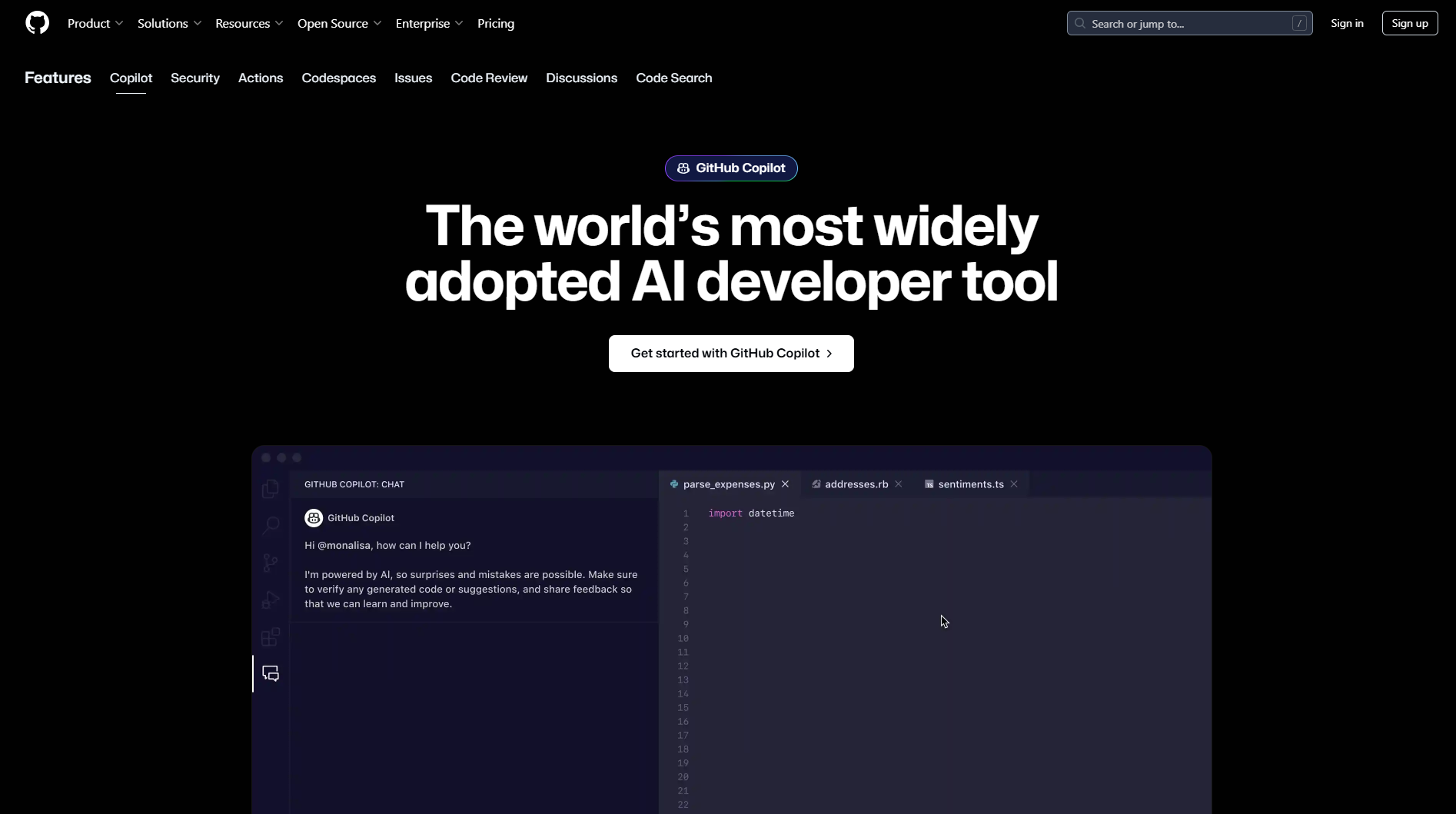Click the GitHub Copilot avatar in chat

point(314,518)
